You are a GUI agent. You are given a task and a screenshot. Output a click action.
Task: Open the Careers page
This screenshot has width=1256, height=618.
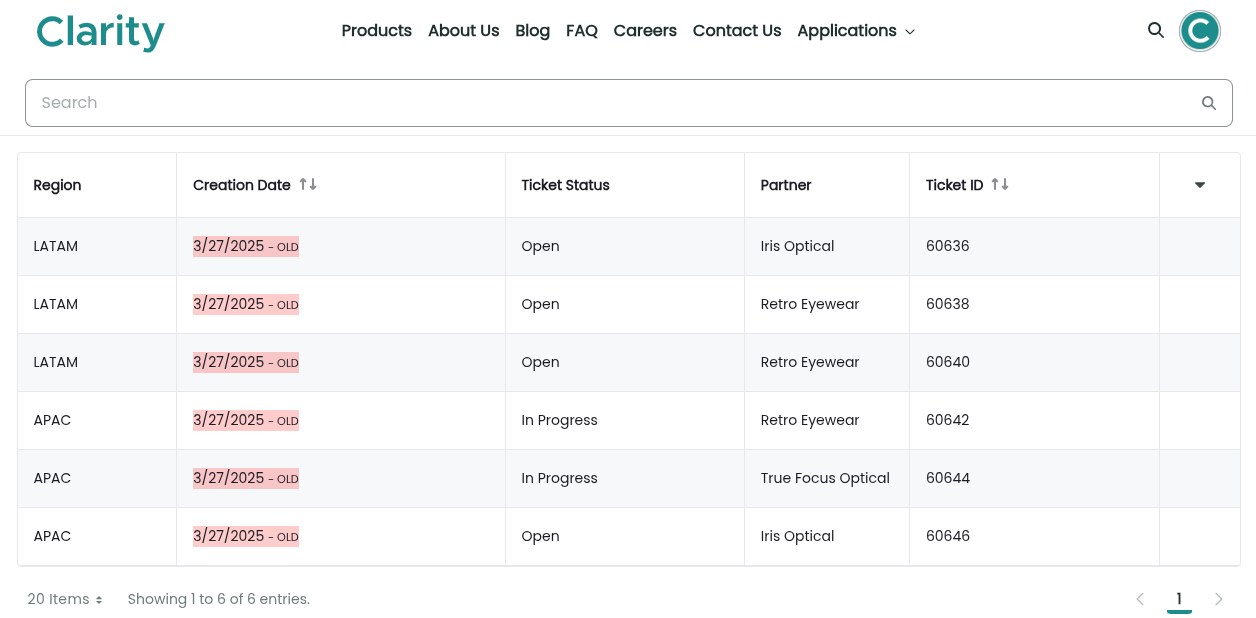click(x=645, y=31)
